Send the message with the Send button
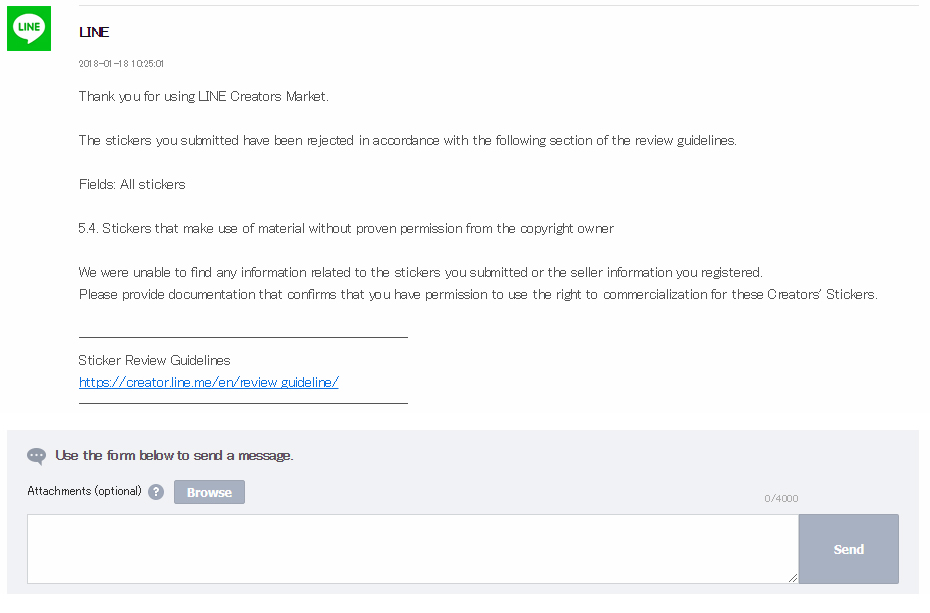The width and height of the screenshot is (930, 613). click(849, 549)
